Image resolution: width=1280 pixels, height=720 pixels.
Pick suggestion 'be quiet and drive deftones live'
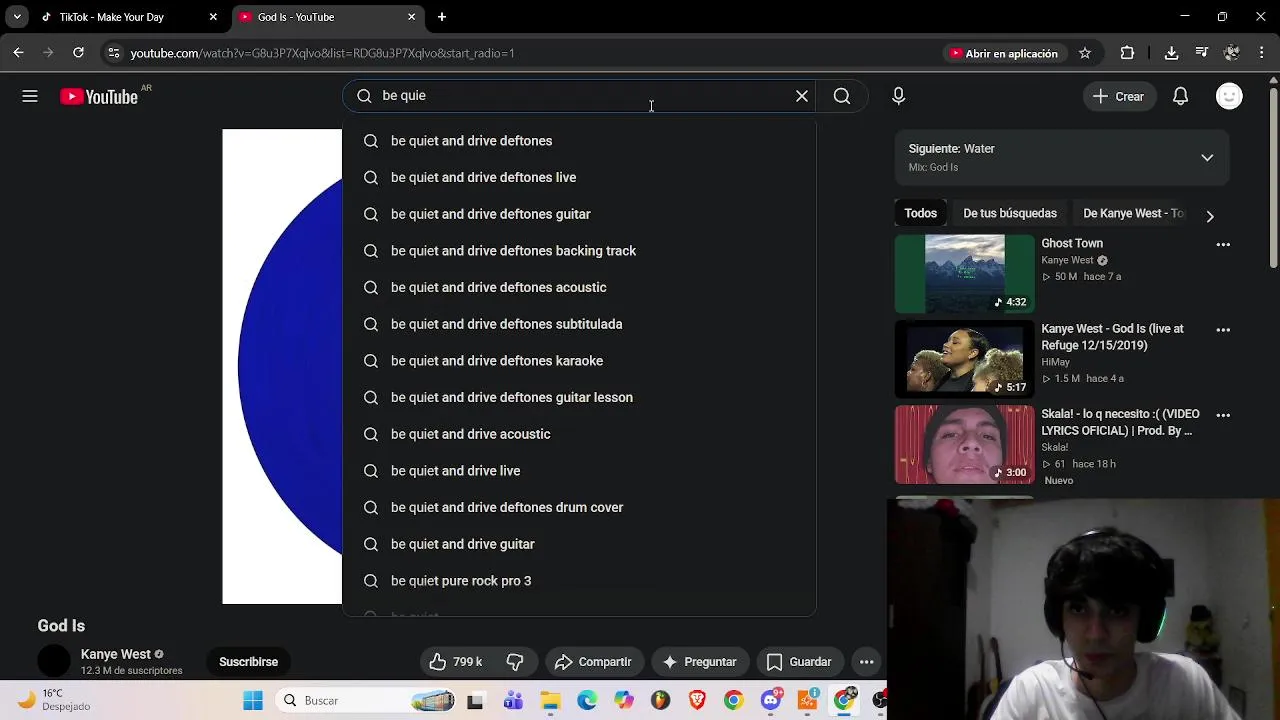[579, 177]
